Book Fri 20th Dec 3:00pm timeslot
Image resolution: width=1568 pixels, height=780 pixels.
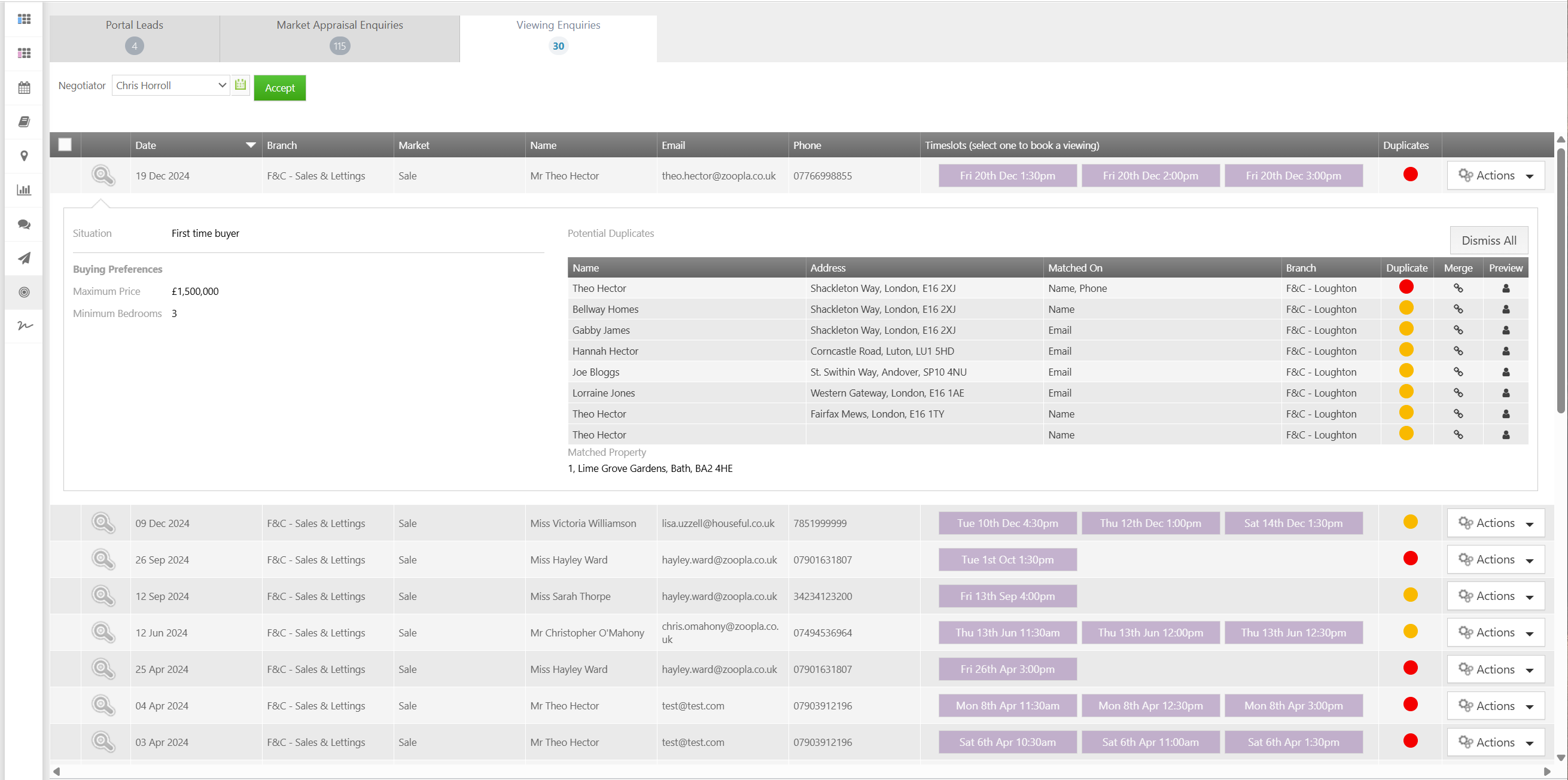click(x=1293, y=176)
